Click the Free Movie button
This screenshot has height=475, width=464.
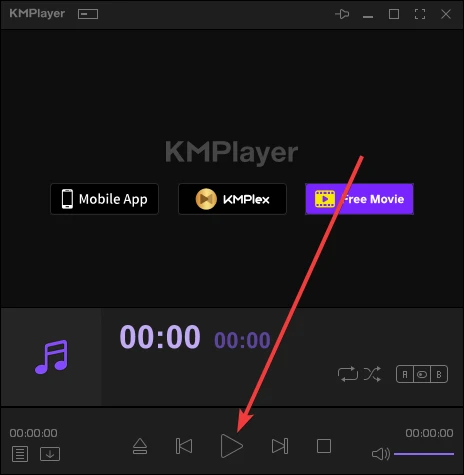pos(359,199)
